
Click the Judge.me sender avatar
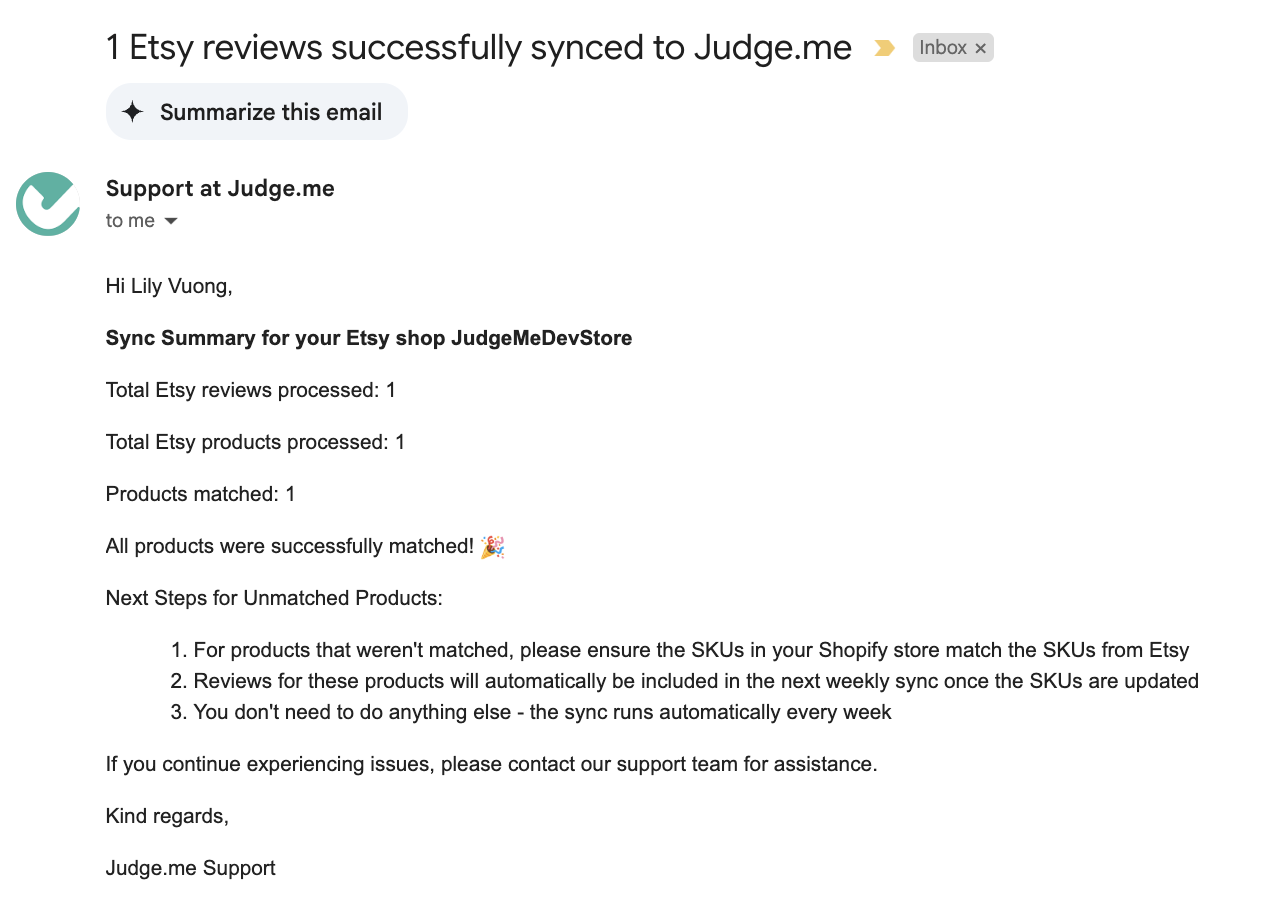tap(48, 204)
